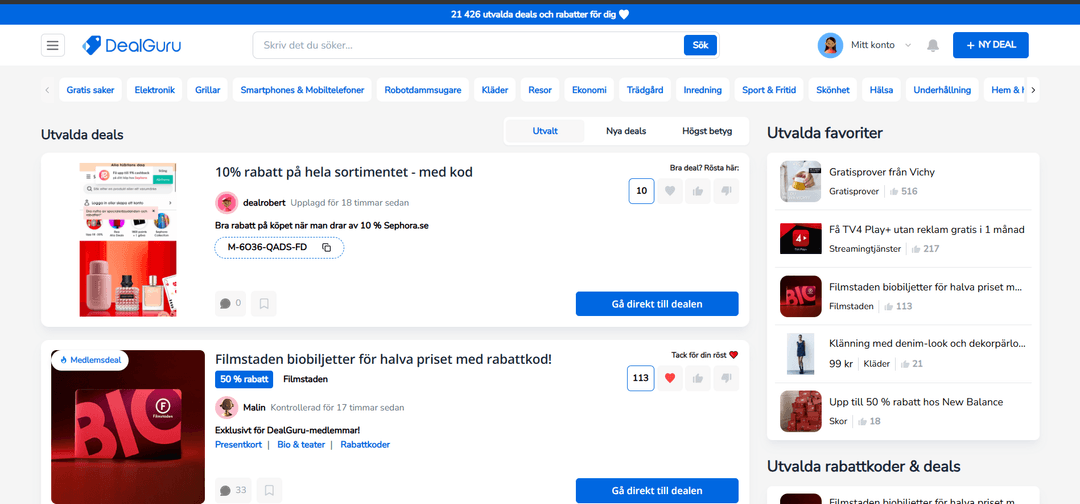Open the Trädgård category chip
Image resolution: width=1080 pixels, height=504 pixels.
coord(645,90)
